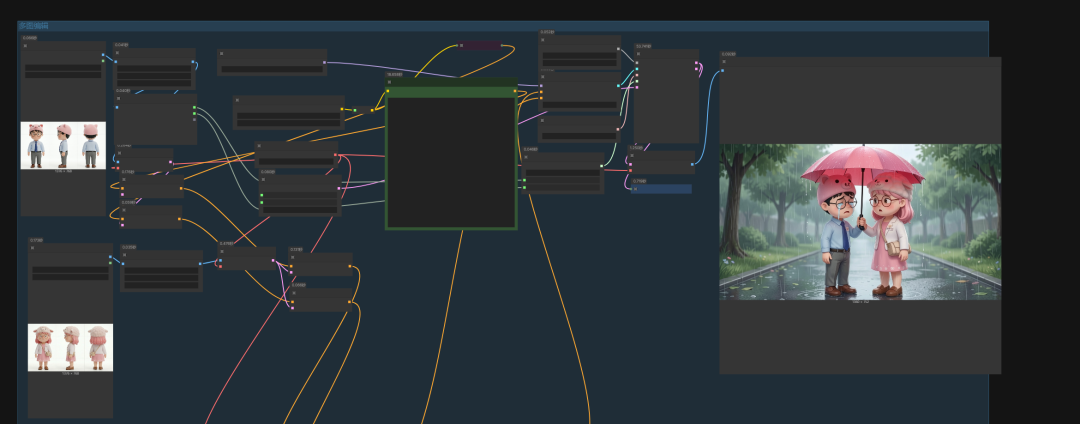The height and width of the screenshot is (424, 1080).
Task: Click yellow input port on green node
Action: [388, 91]
